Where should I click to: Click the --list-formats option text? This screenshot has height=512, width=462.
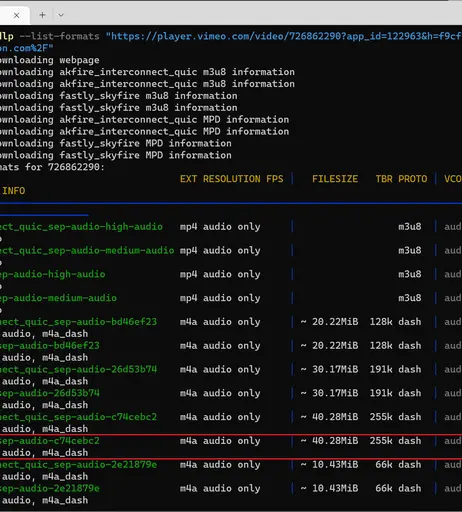tap(59, 36)
